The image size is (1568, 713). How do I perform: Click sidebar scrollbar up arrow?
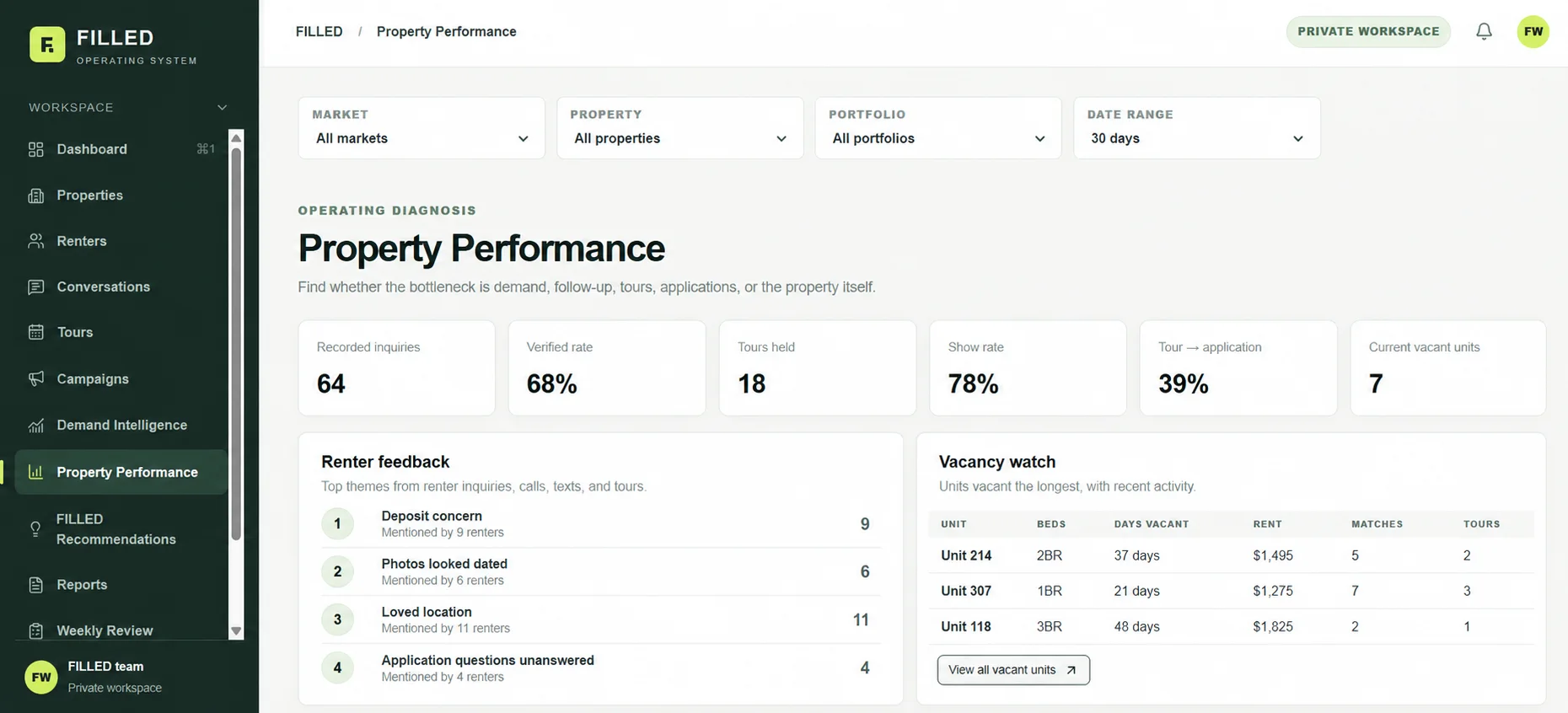236,137
